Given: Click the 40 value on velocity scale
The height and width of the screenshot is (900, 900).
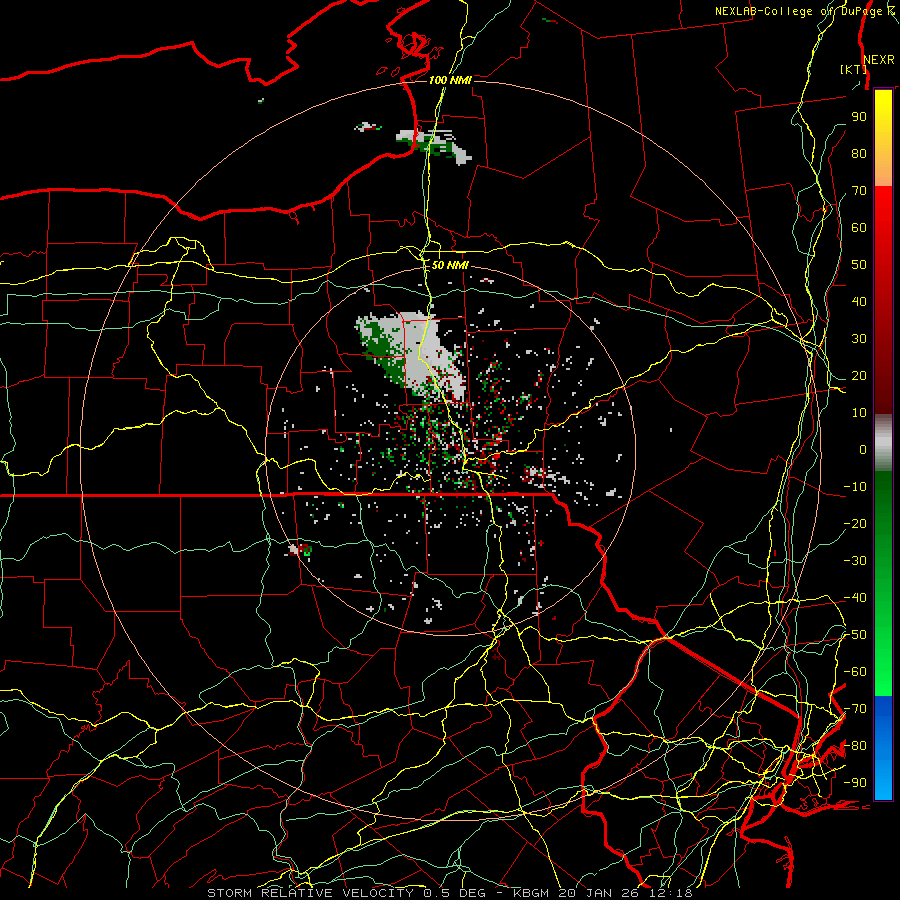Looking at the screenshot, I should point(859,302).
